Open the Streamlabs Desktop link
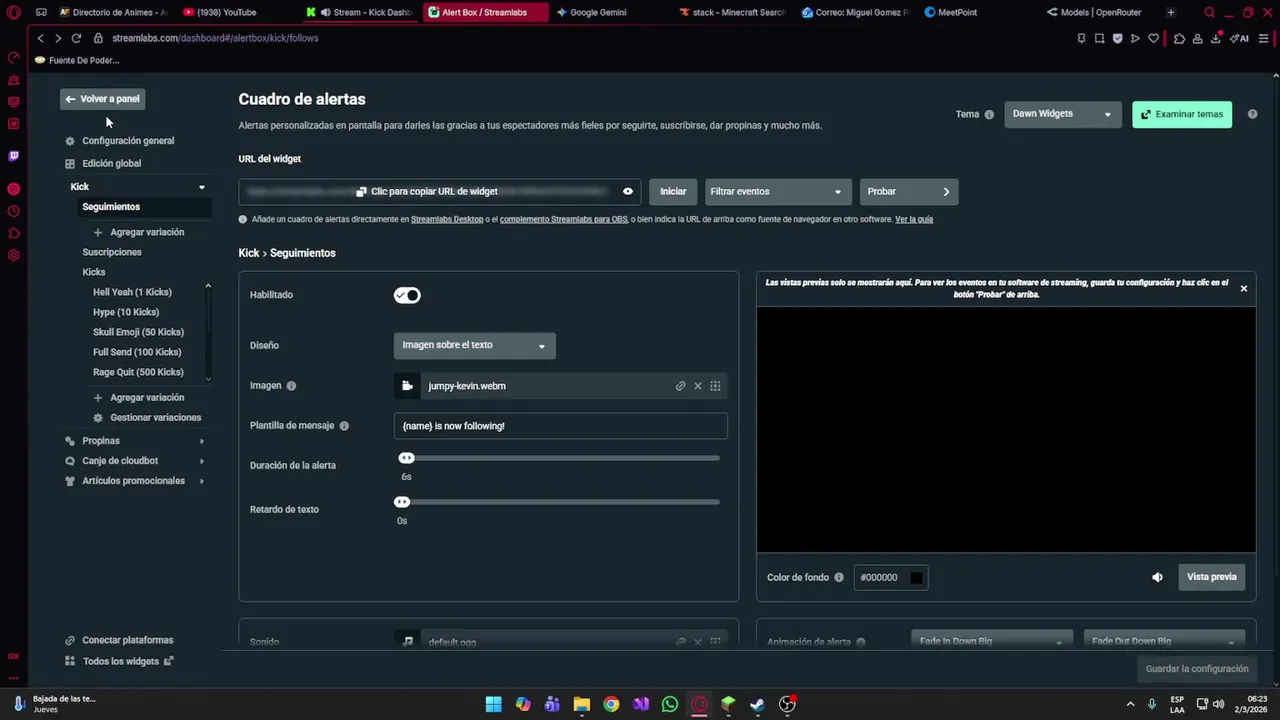Image resolution: width=1280 pixels, height=720 pixels. click(x=447, y=219)
